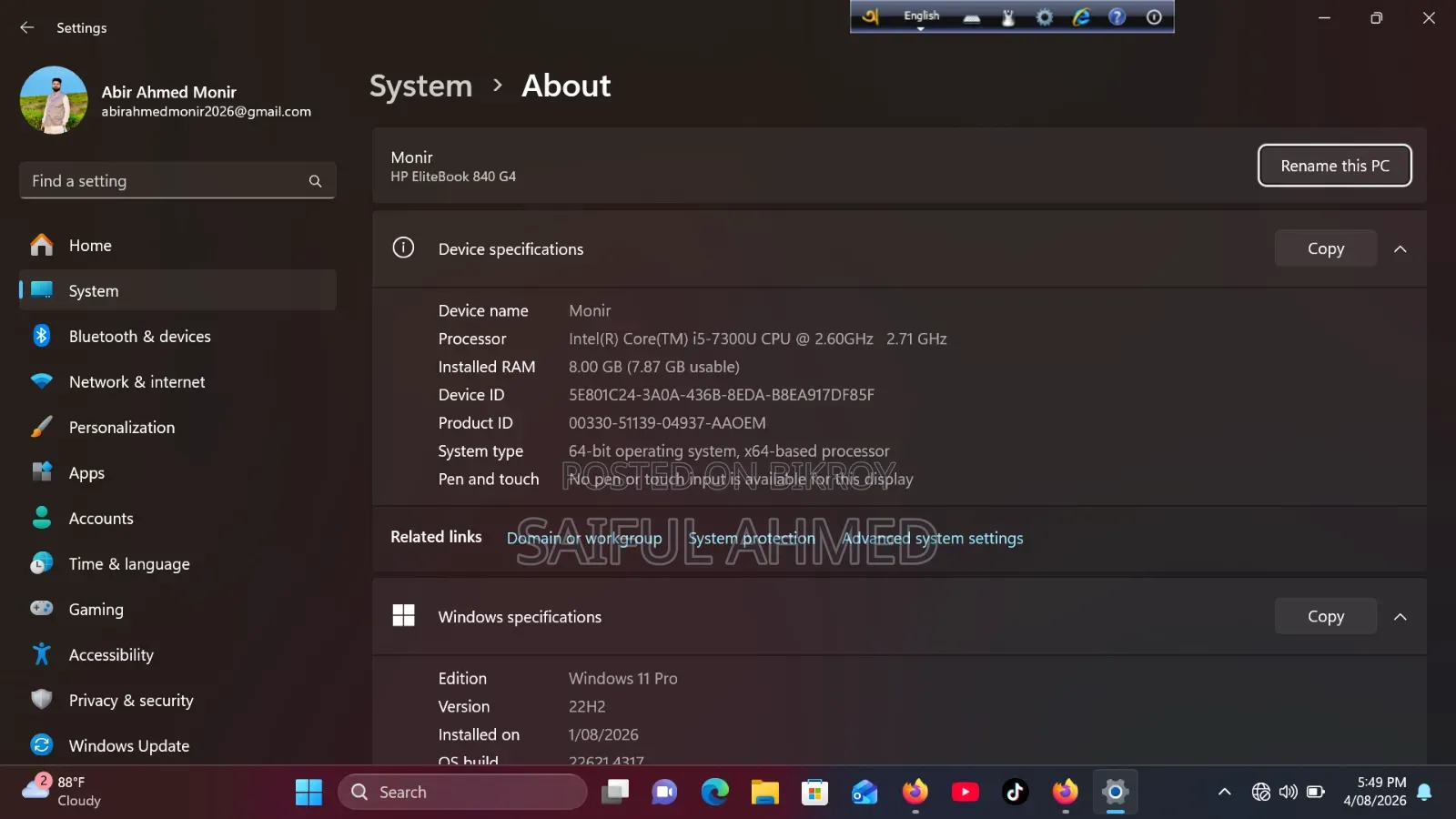Collapse the Windows specifications section
The width and height of the screenshot is (1456, 819).
(x=1400, y=617)
